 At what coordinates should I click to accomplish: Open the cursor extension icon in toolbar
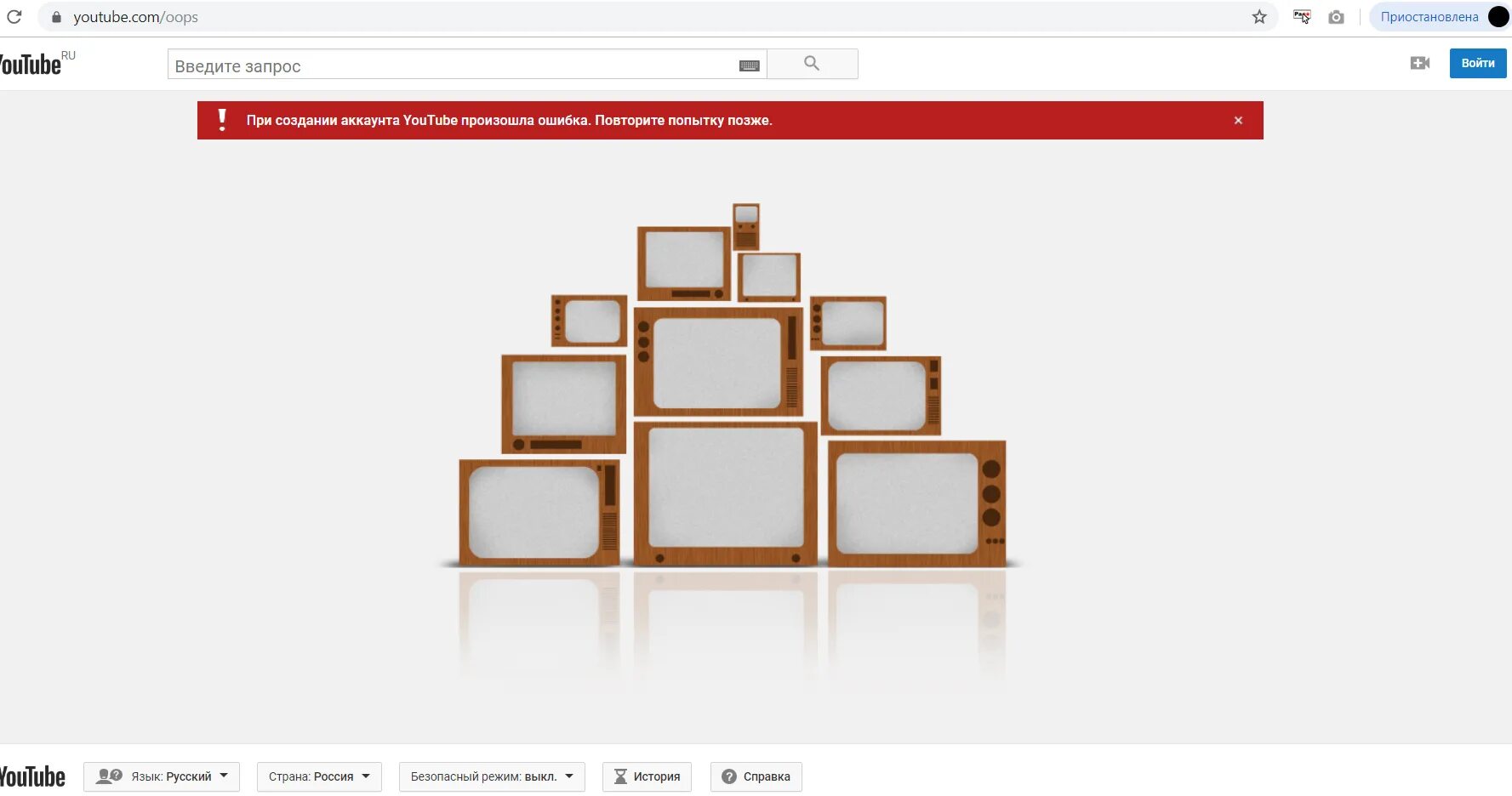(1302, 17)
